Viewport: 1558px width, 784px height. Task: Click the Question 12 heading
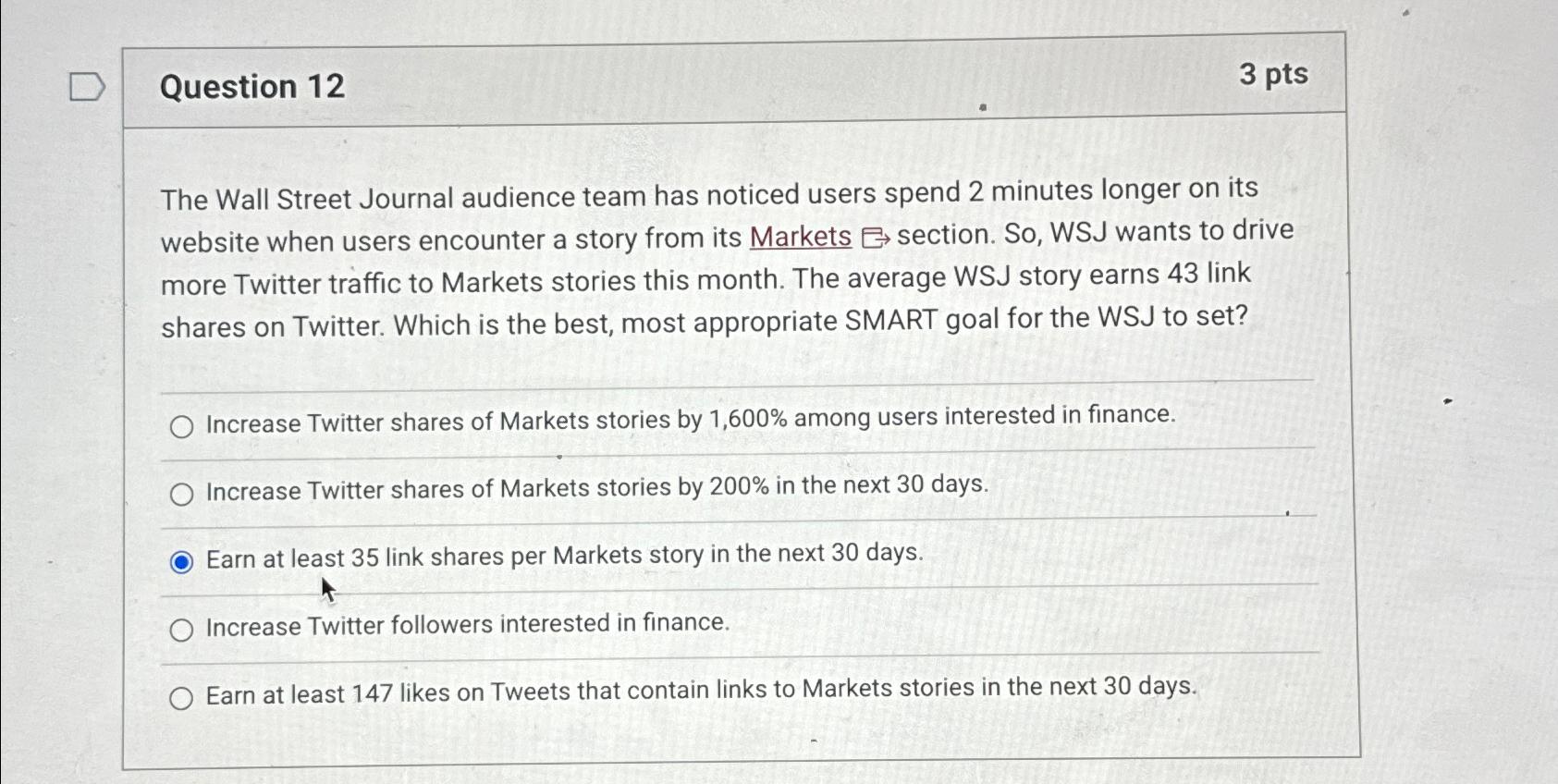coord(252,87)
